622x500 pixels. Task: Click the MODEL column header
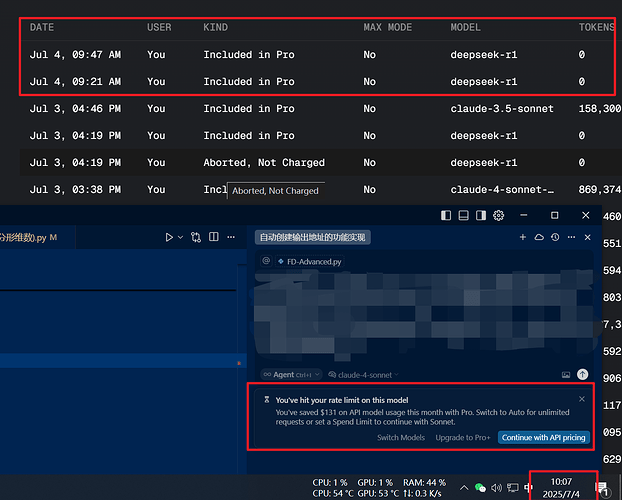465,27
